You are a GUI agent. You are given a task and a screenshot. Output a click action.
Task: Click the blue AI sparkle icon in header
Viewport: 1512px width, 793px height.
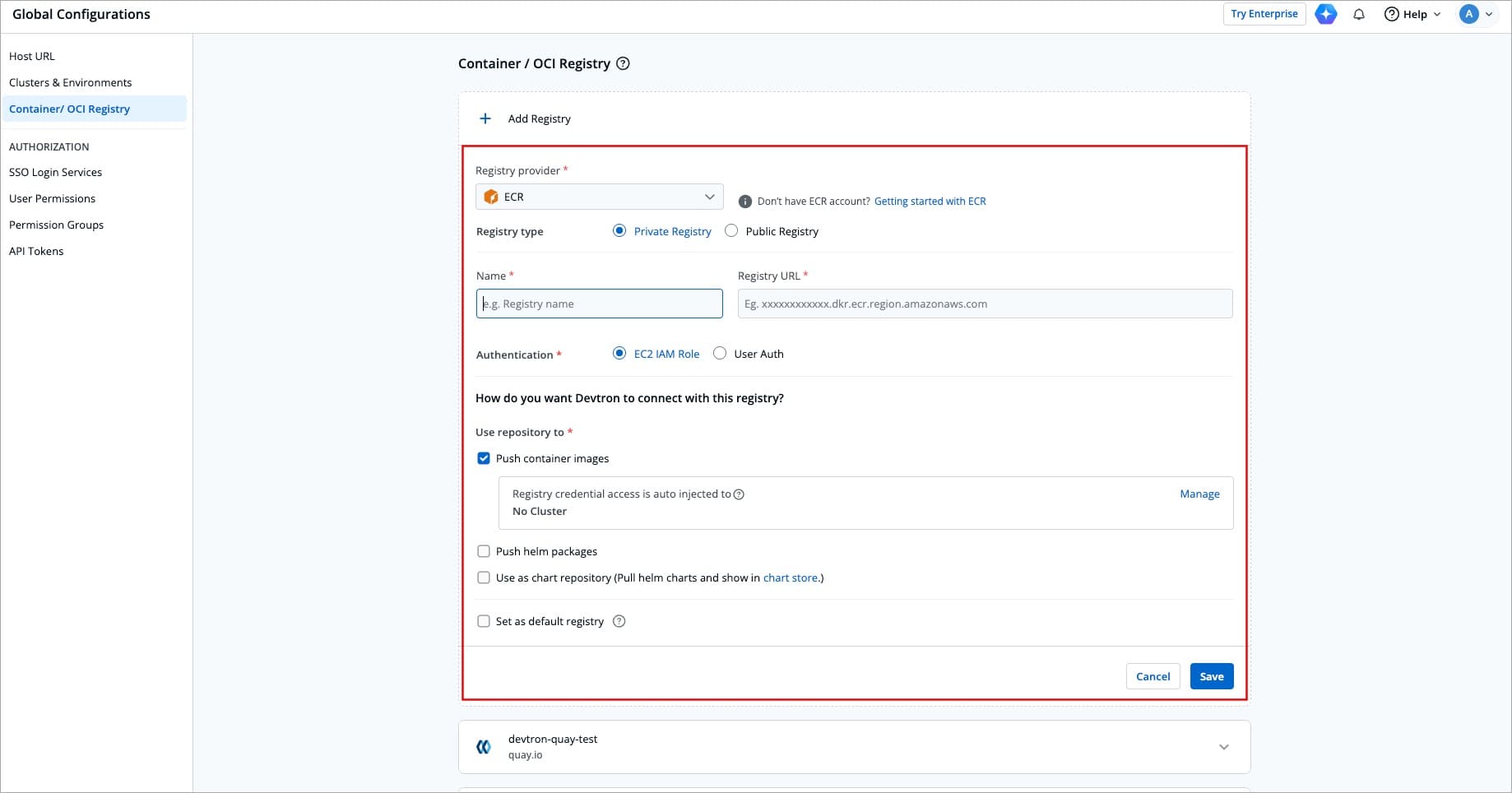pos(1325,14)
